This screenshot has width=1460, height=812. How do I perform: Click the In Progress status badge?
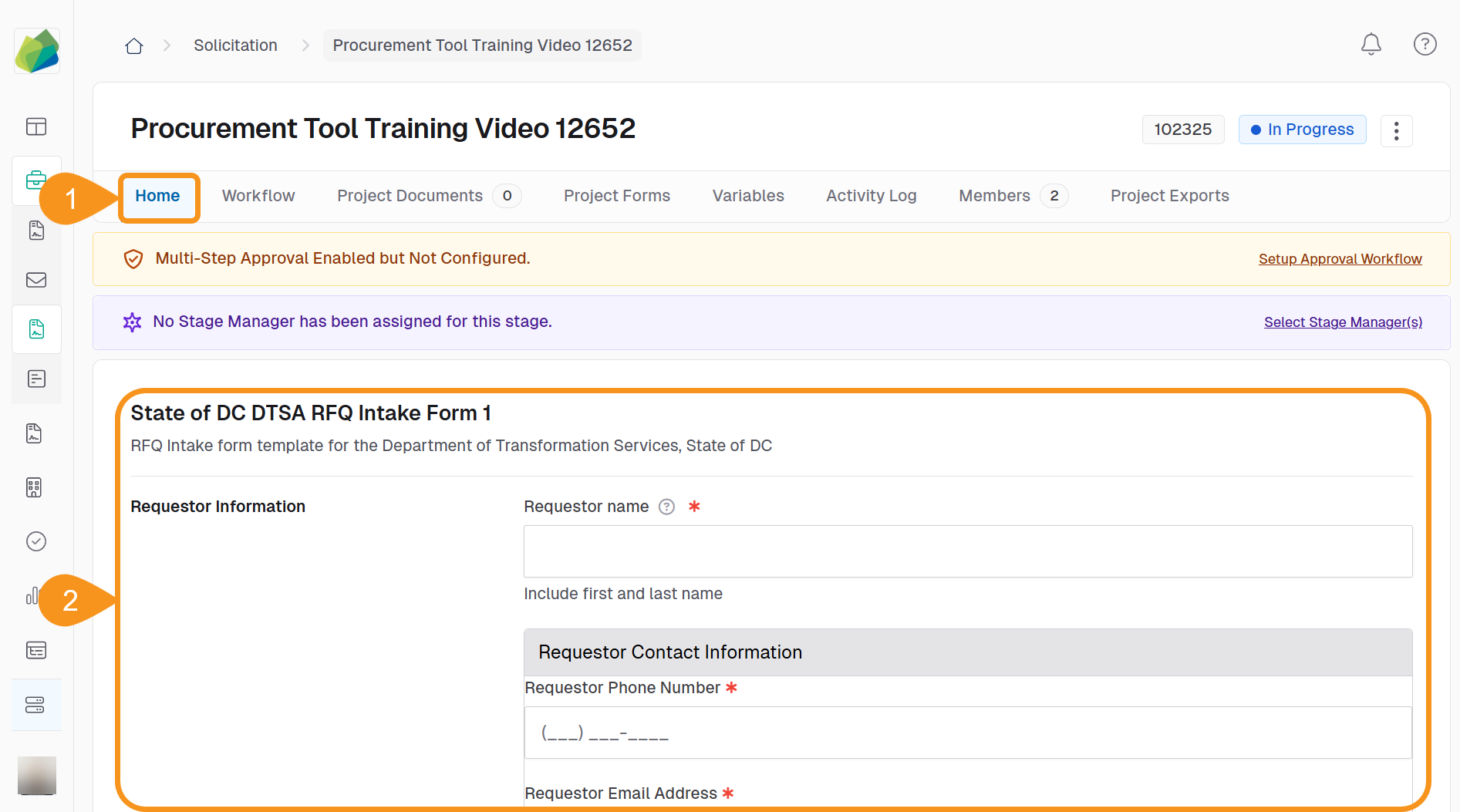(x=1302, y=130)
